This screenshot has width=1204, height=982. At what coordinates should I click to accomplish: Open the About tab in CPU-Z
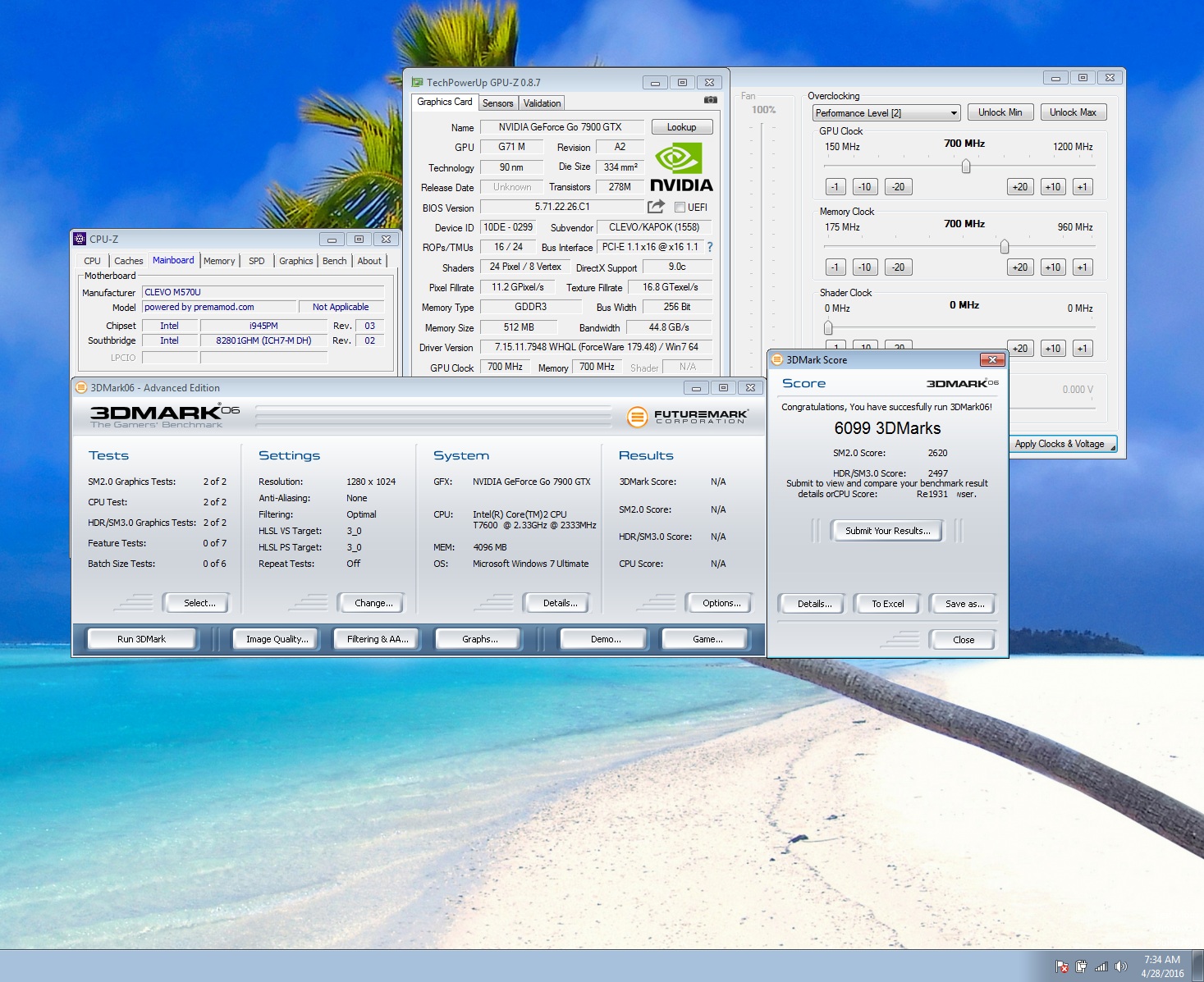tap(369, 261)
